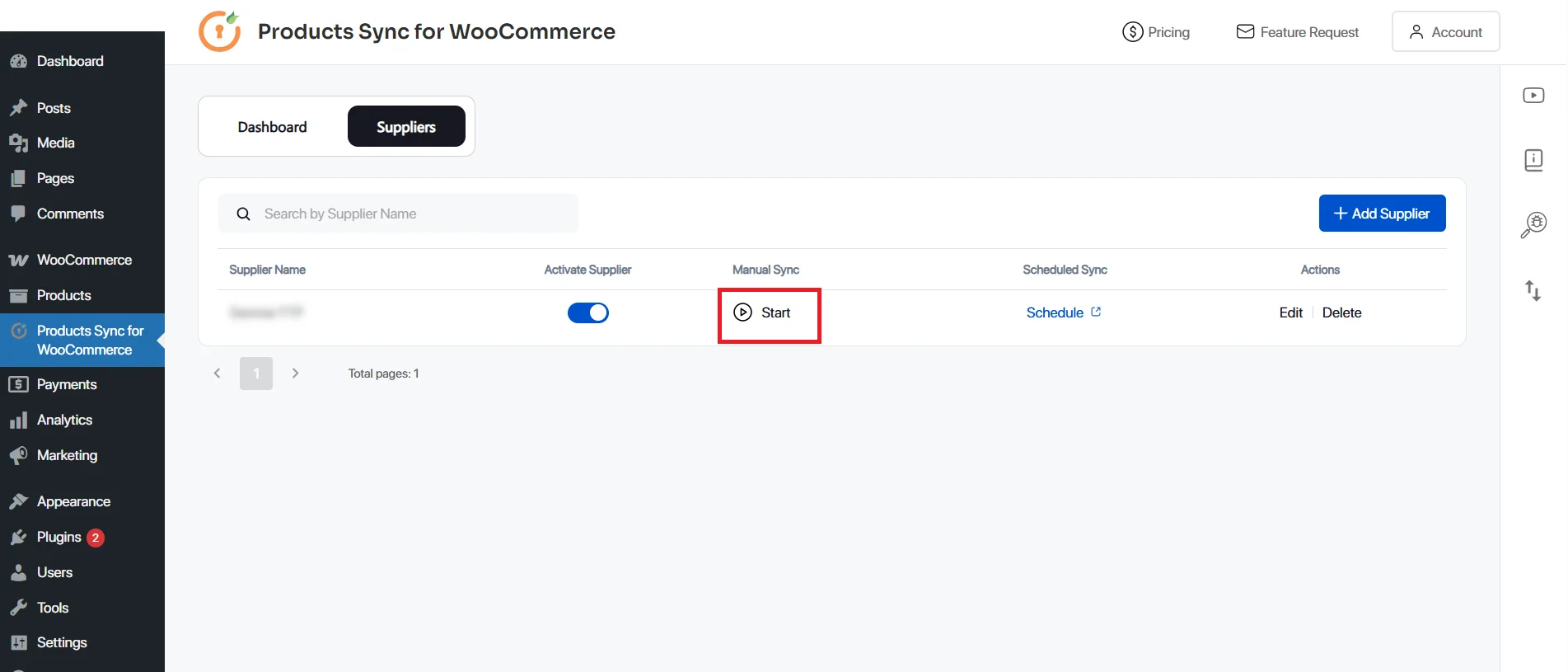Open the Feature Request link

coord(1298,32)
